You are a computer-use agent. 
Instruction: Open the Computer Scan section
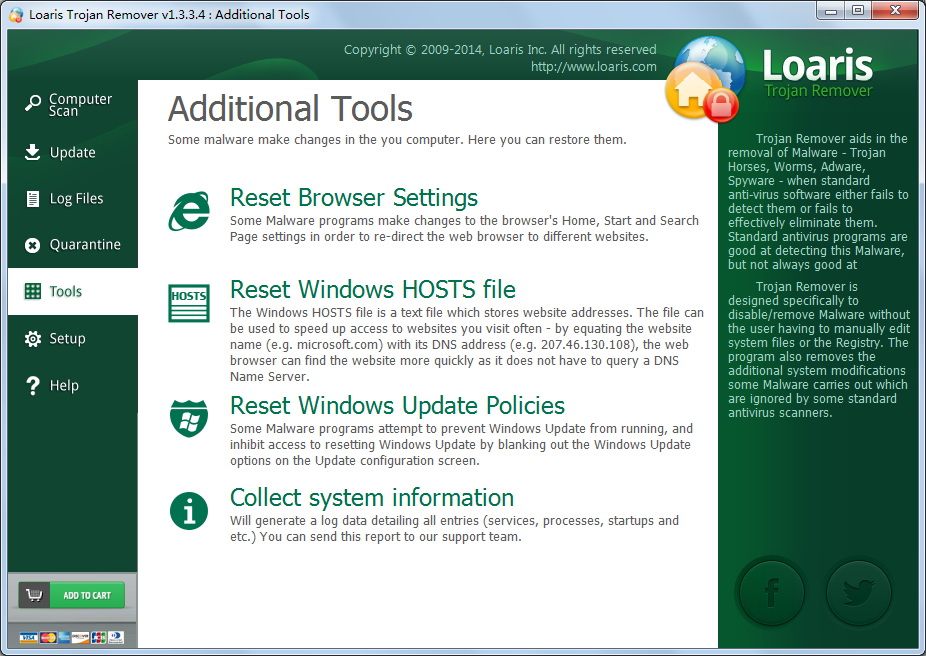[x=73, y=105]
